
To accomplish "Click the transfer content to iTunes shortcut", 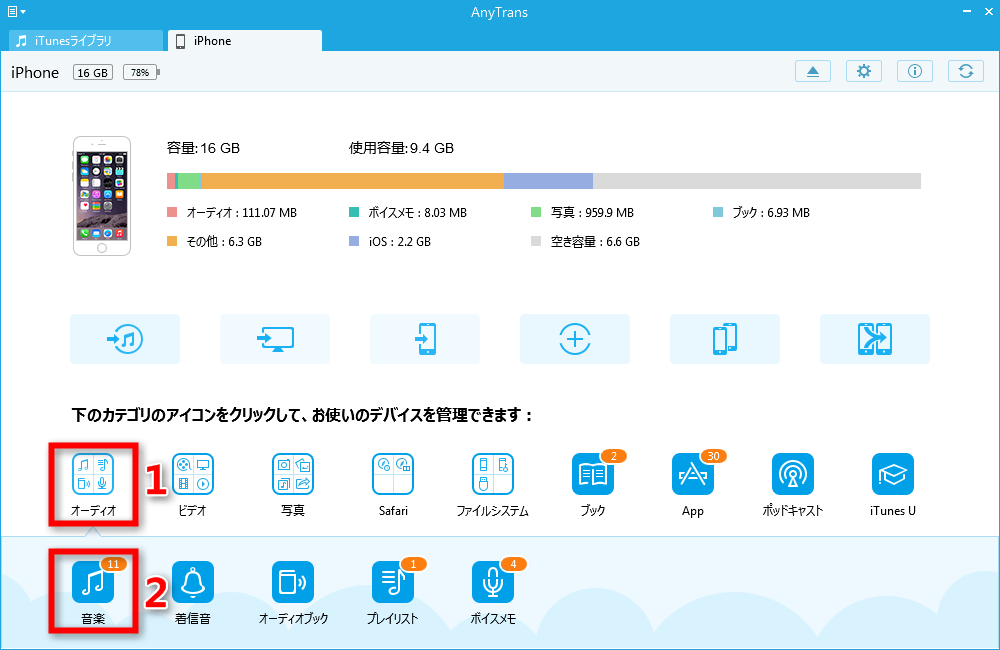I will pyautogui.click(x=125, y=339).
